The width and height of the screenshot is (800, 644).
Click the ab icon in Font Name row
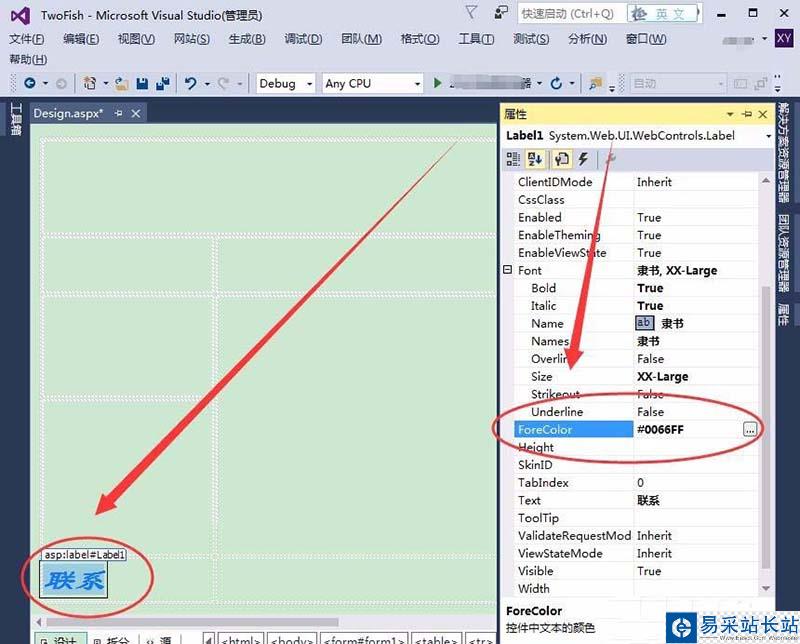(644, 323)
